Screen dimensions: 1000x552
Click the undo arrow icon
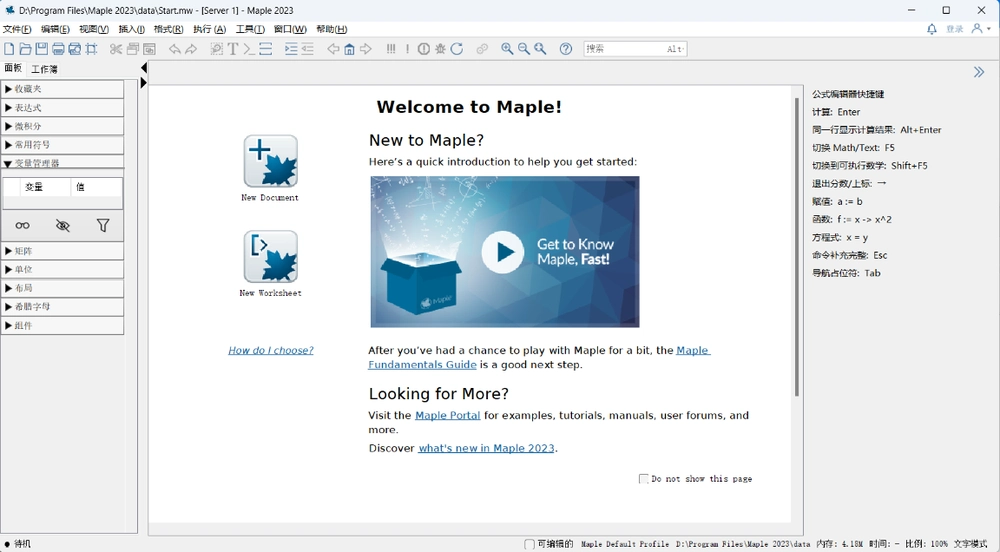[174, 49]
